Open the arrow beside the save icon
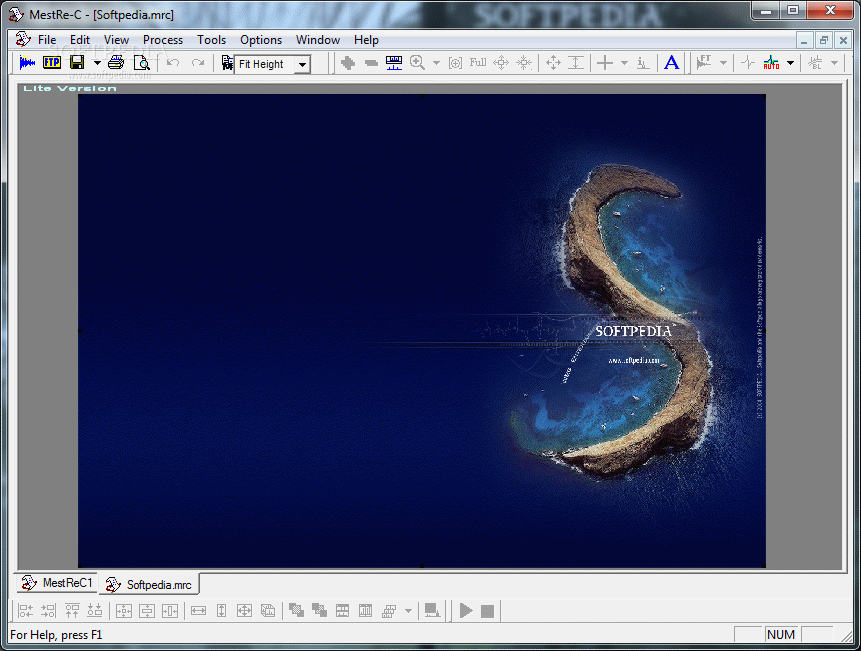The image size is (861, 651). tap(97, 63)
